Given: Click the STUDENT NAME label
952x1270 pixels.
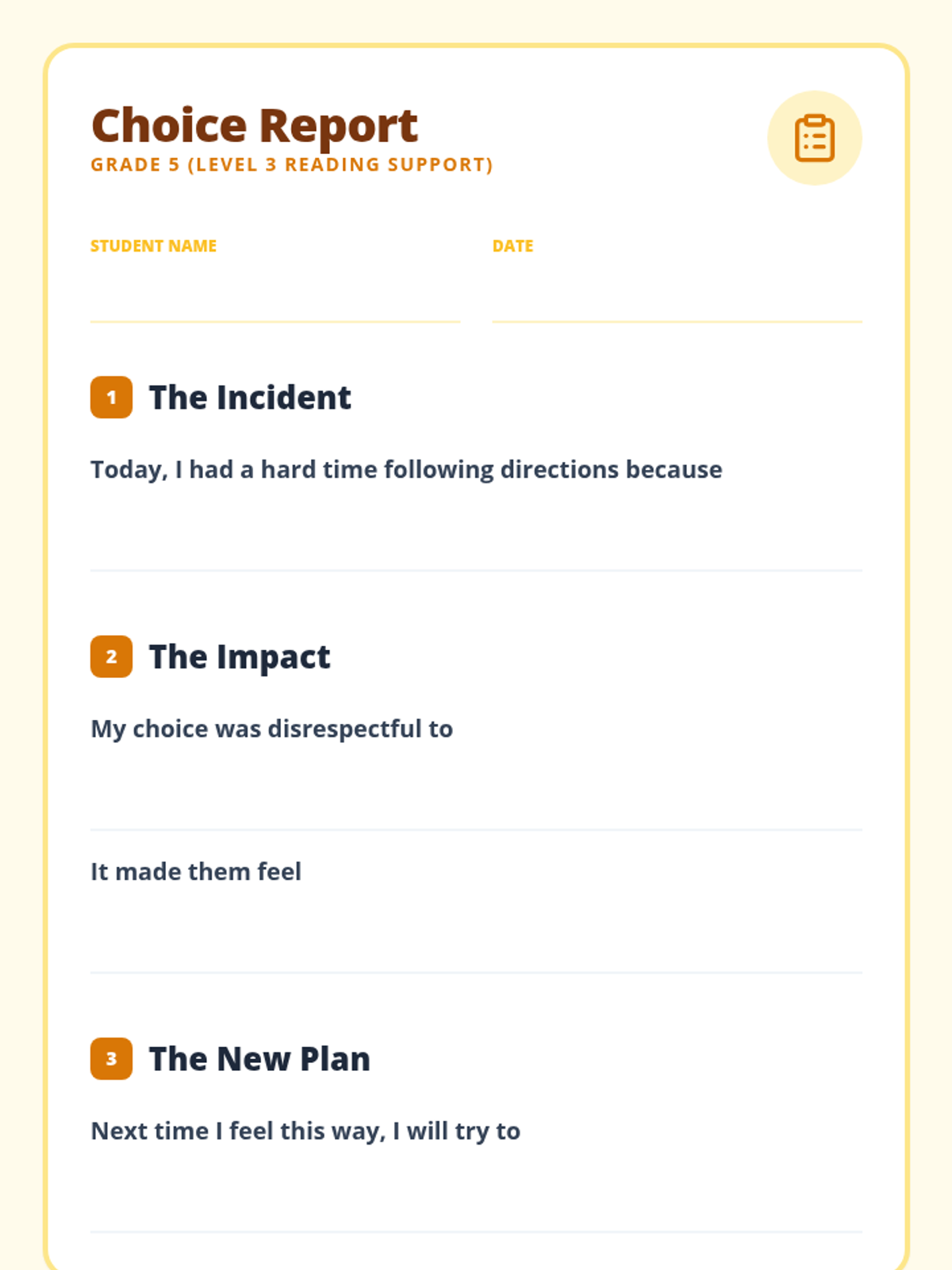Looking at the screenshot, I should (x=153, y=246).
